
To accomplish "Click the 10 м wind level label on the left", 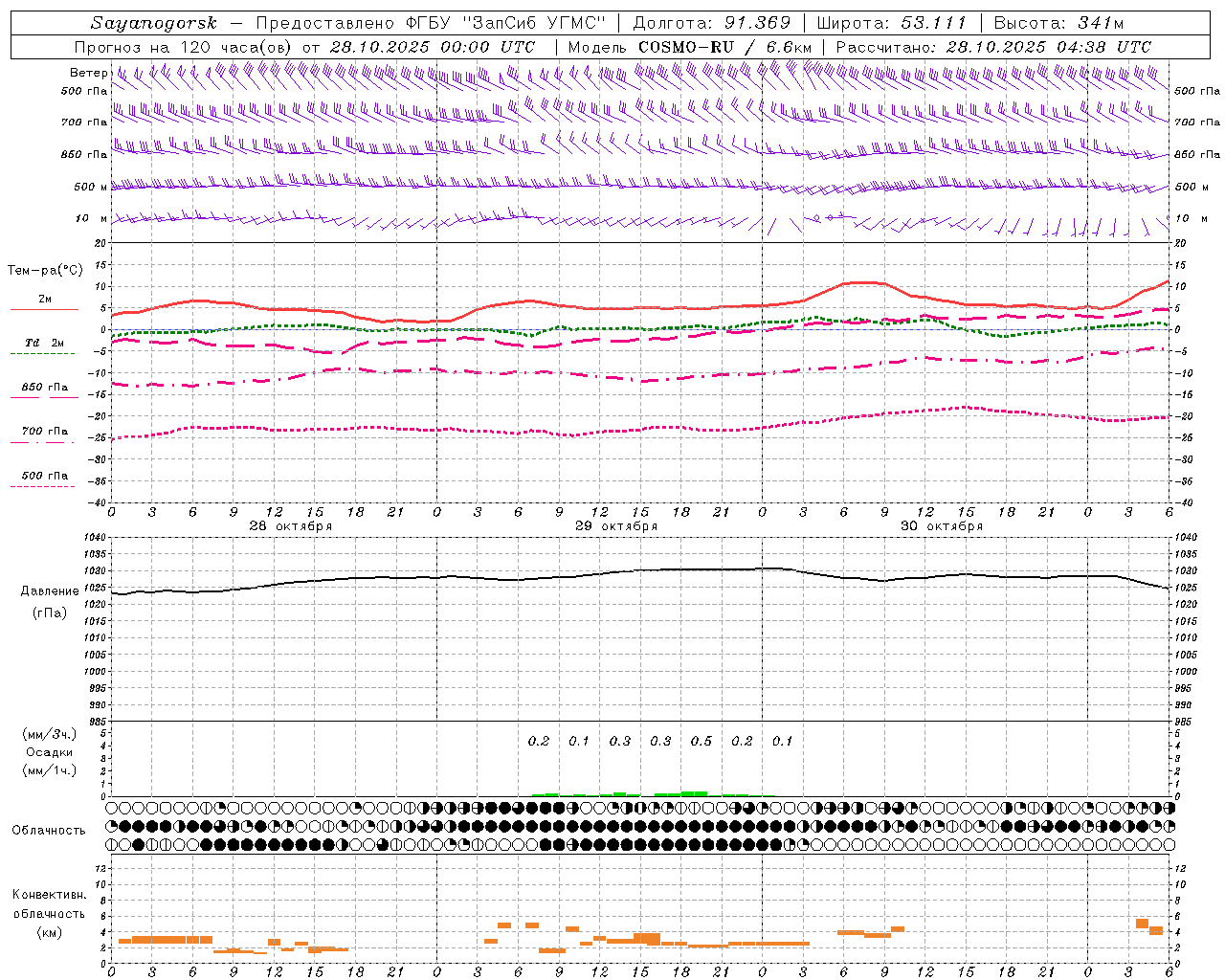I will click(91, 218).
